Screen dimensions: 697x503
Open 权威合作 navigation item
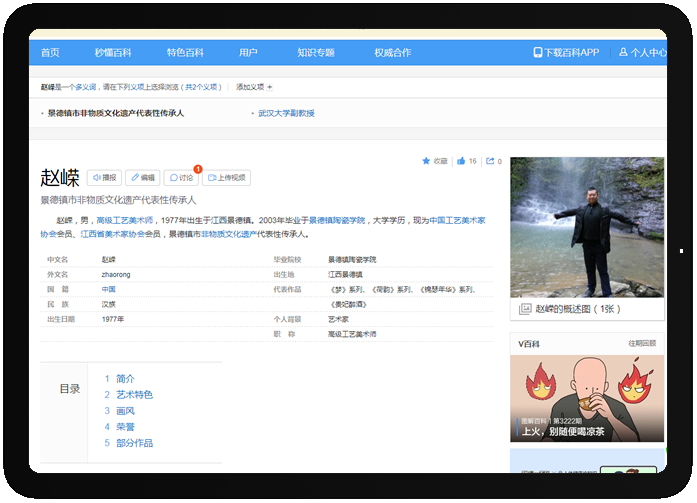click(x=393, y=52)
